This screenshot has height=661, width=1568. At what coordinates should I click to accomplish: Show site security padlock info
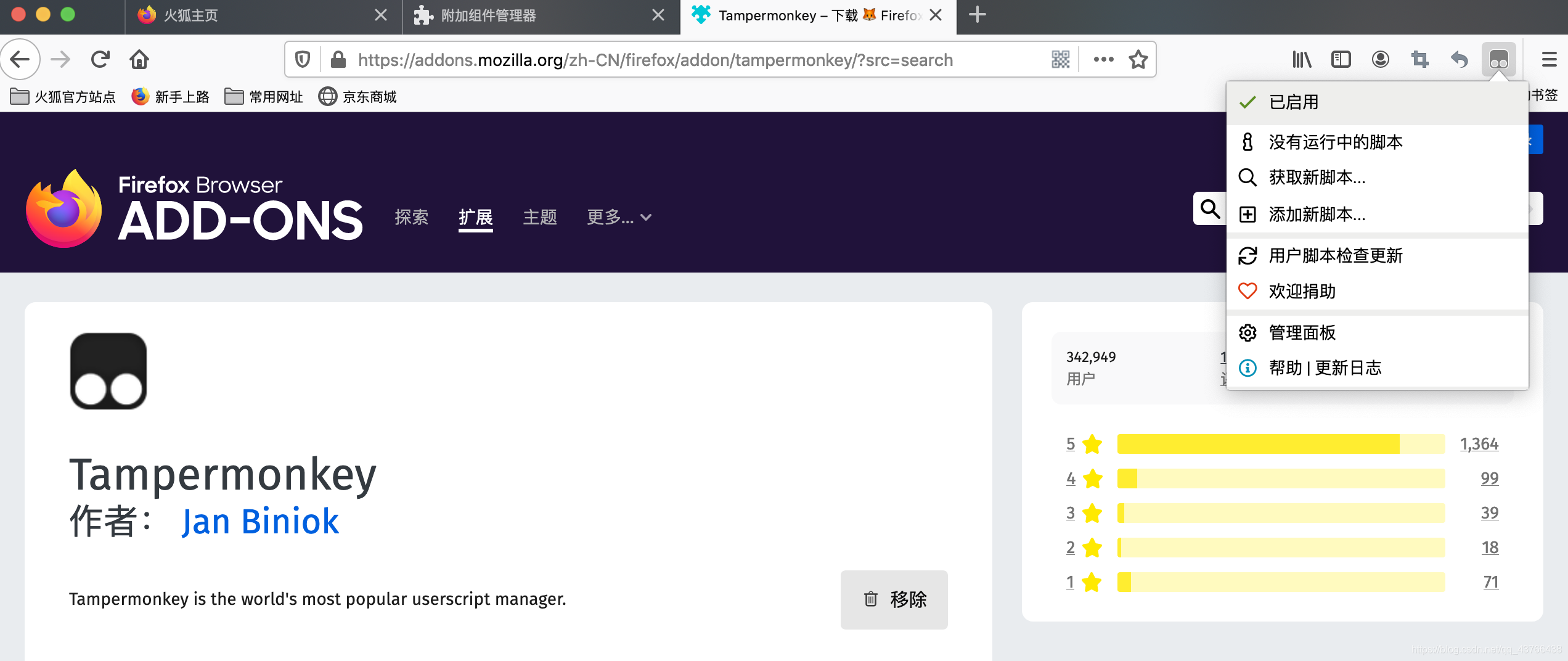pos(338,60)
